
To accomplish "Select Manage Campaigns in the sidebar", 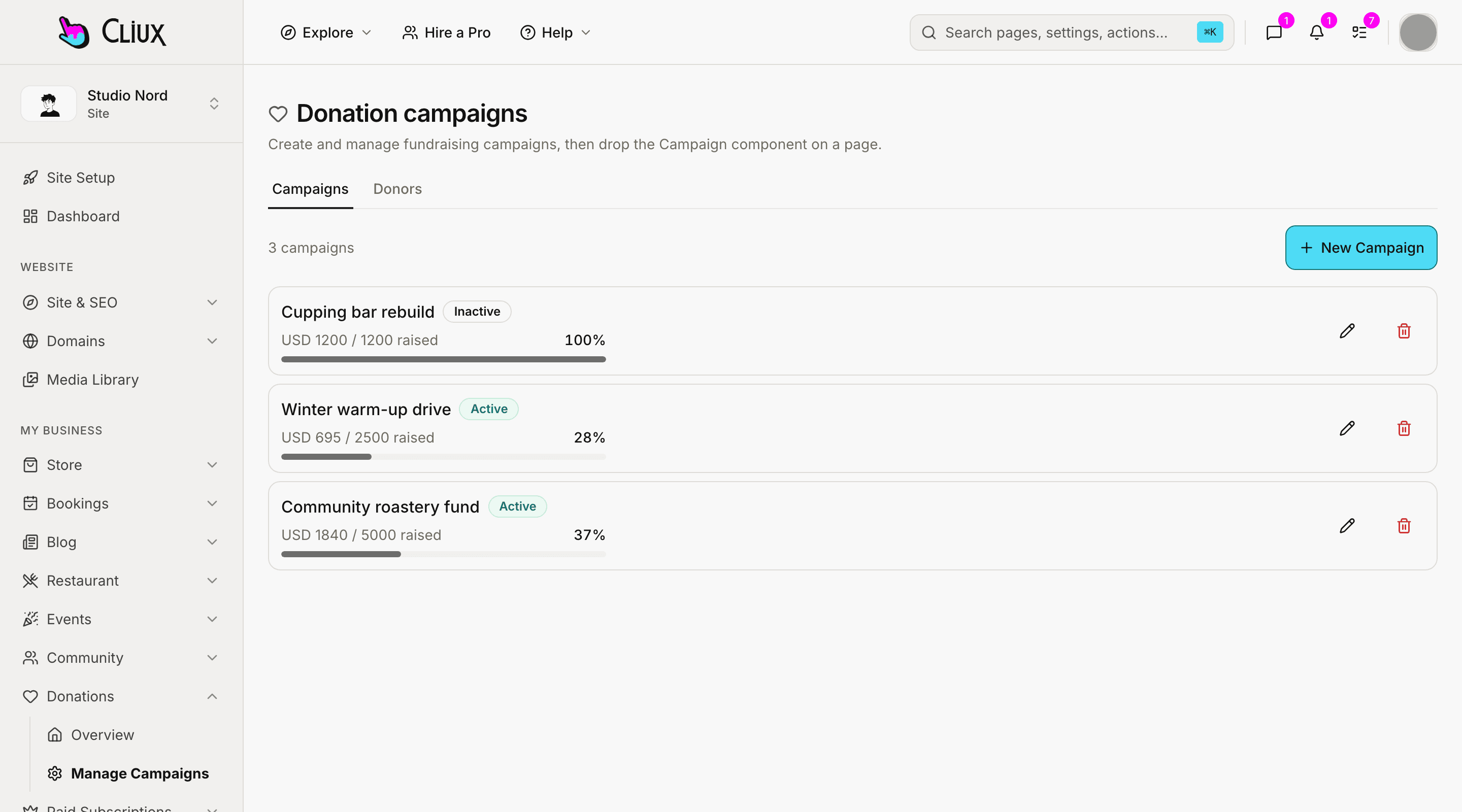I will (x=134, y=773).
